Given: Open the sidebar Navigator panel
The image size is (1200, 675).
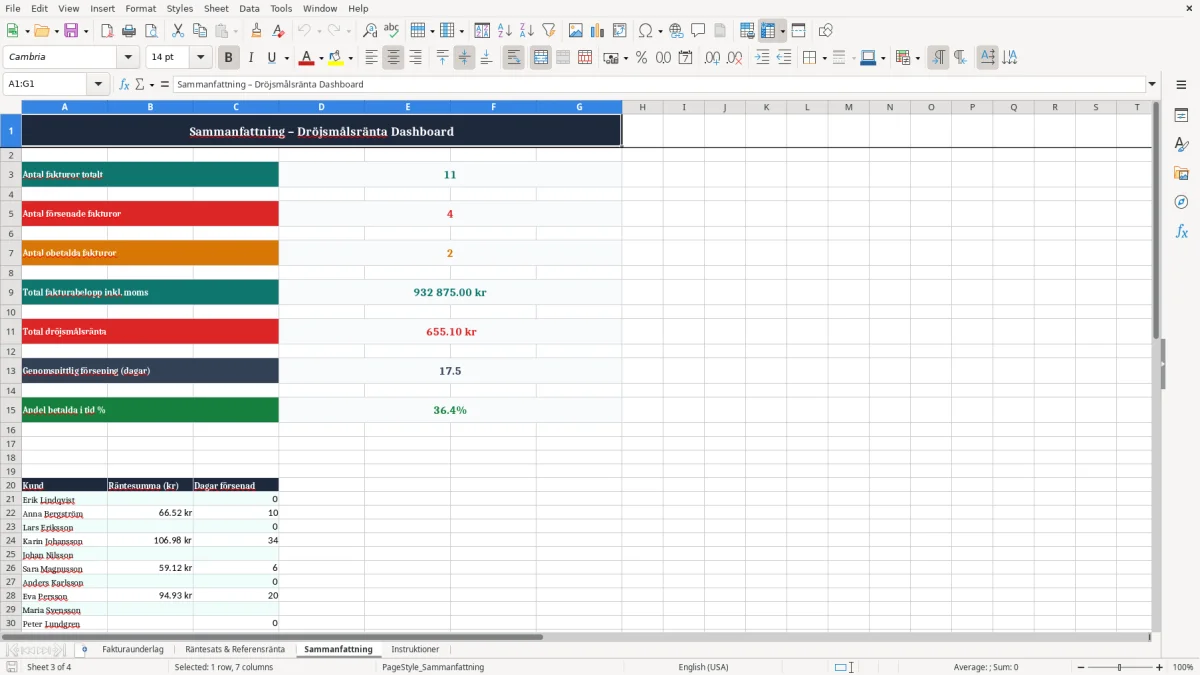Looking at the screenshot, I should point(1181,202).
